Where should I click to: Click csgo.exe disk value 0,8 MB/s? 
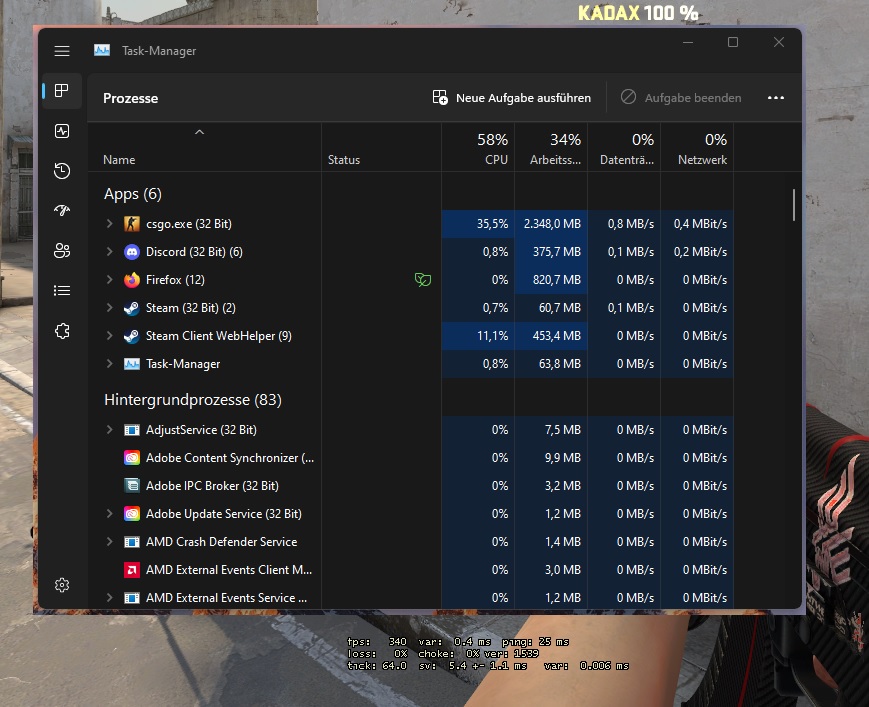point(631,224)
